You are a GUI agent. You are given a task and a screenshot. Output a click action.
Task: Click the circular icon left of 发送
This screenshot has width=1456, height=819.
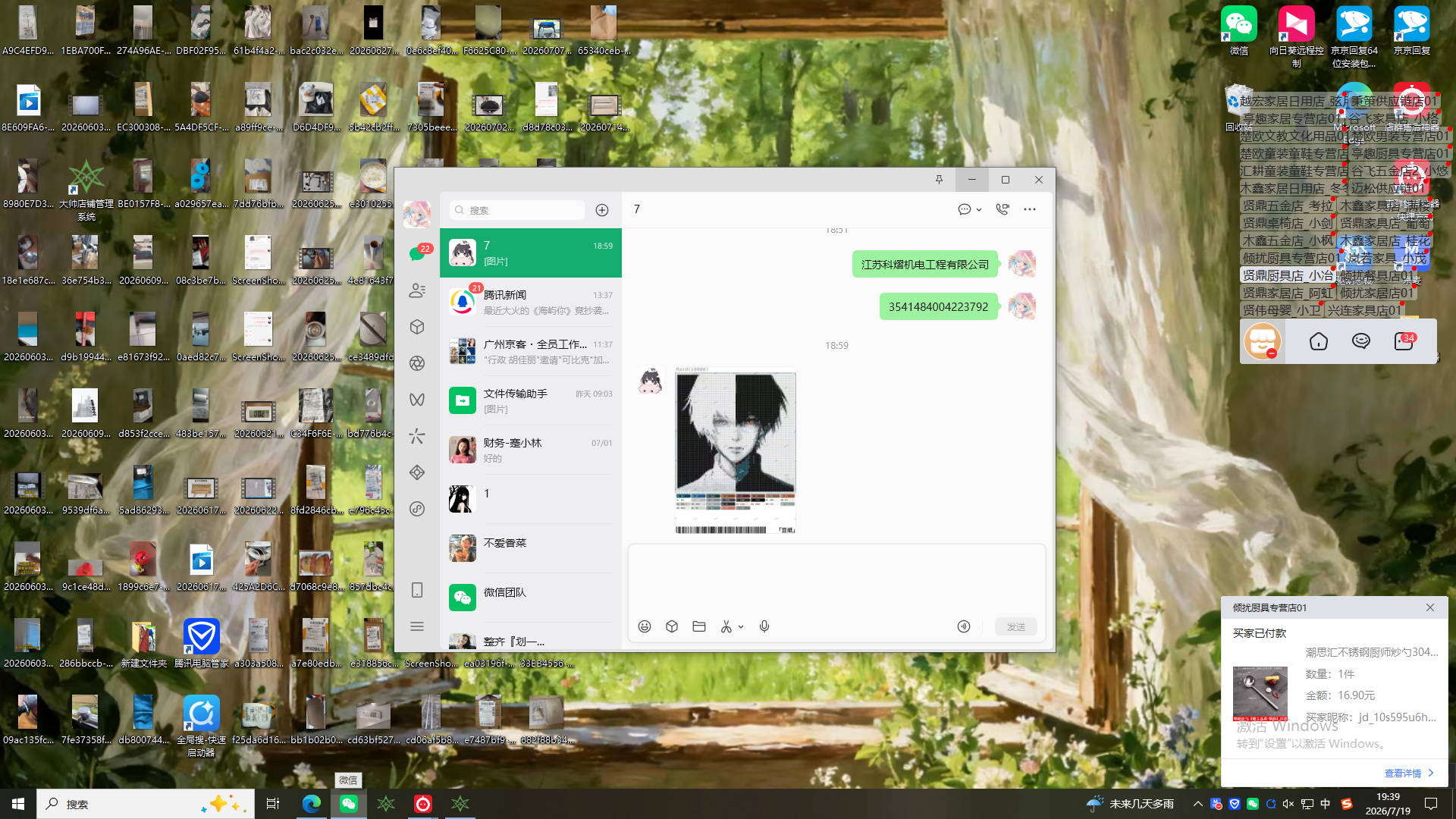[x=964, y=626]
